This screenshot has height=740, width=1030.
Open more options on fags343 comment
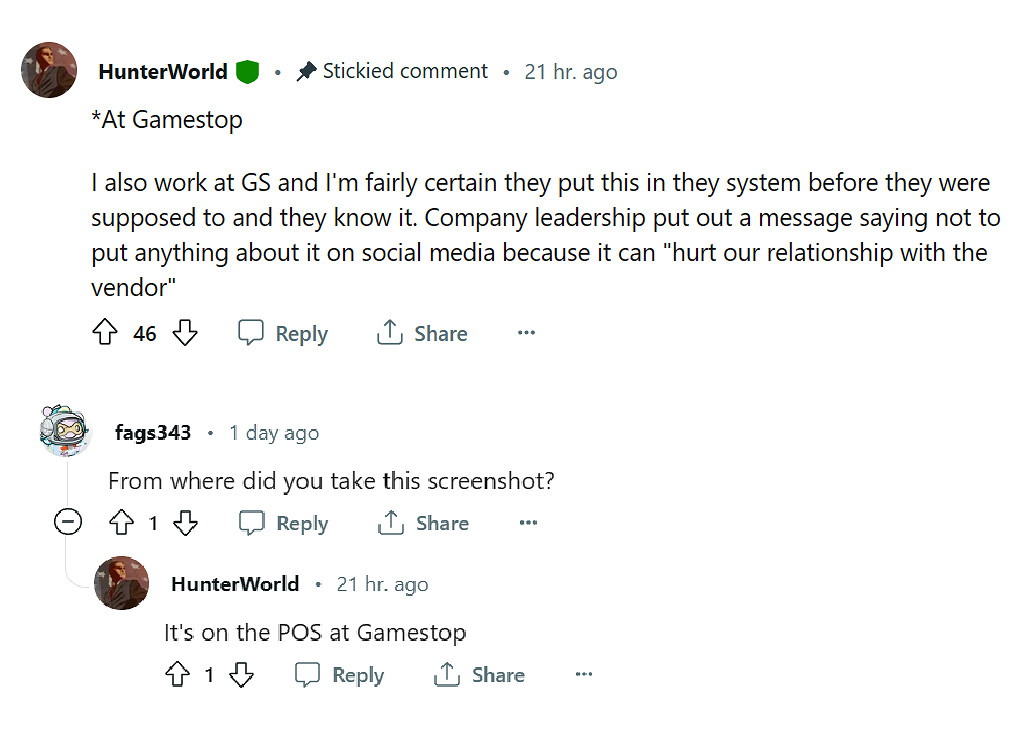pos(528,523)
